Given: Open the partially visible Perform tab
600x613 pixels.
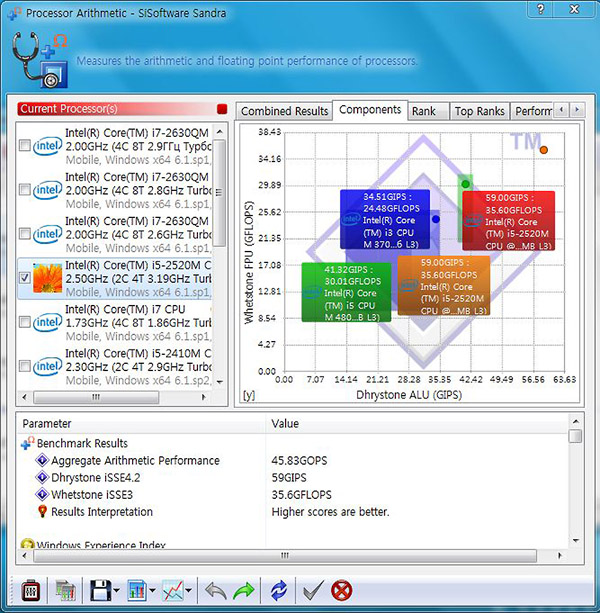Looking at the screenshot, I should pyautogui.click(x=532, y=111).
